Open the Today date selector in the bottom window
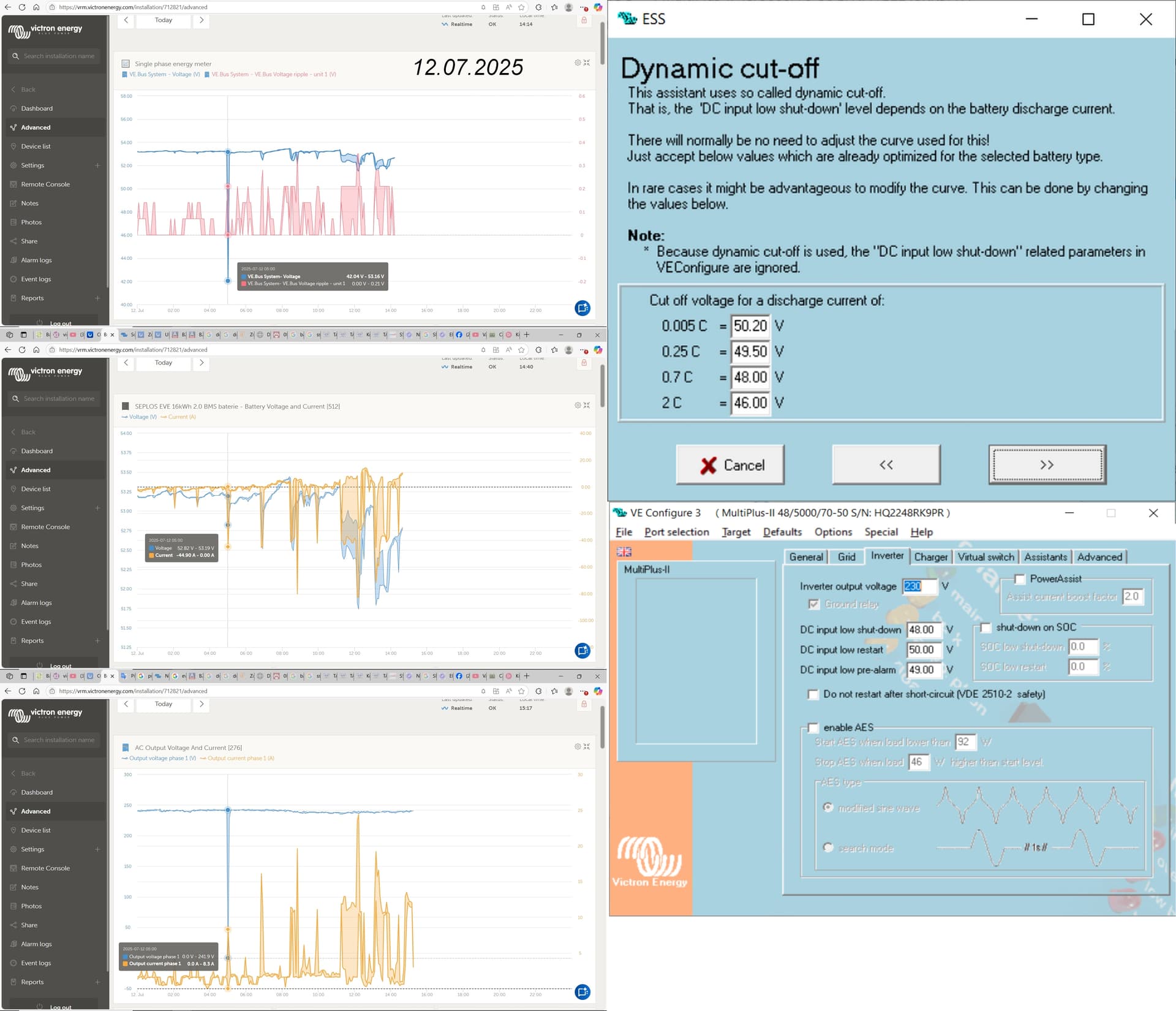Image resolution: width=1176 pixels, height=1011 pixels. coord(164,704)
